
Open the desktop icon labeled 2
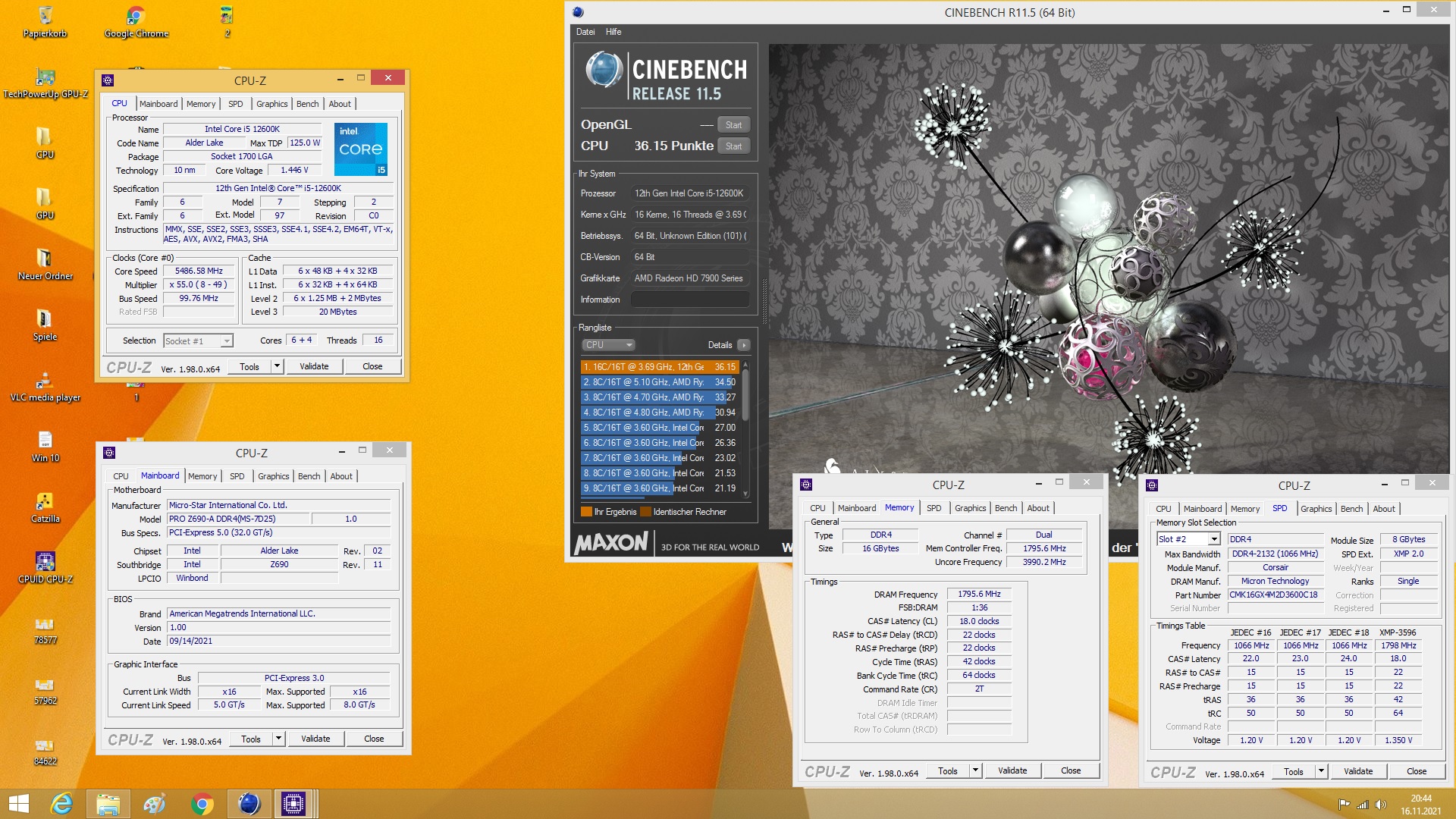(x=227, y=21)
